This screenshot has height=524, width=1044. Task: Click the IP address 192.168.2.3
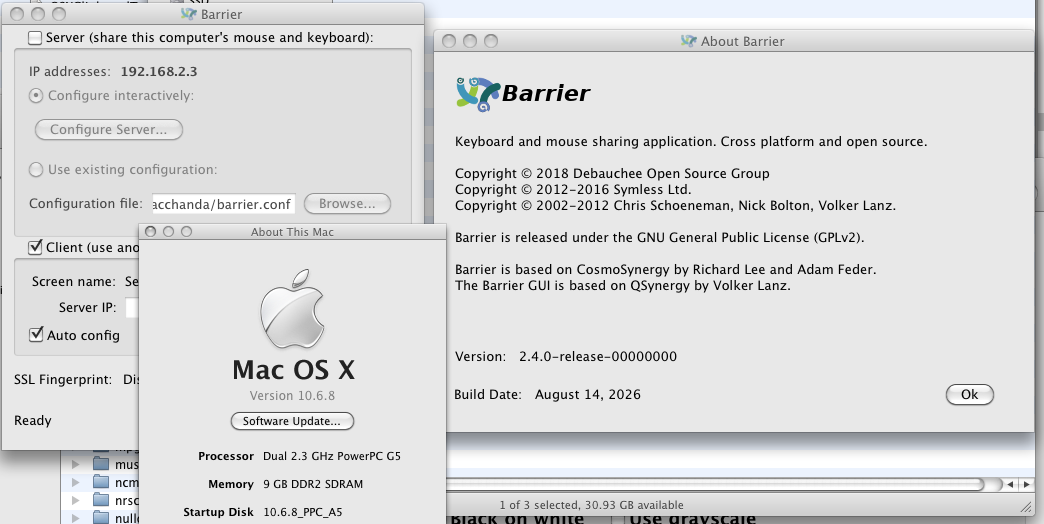(x=158, y=71)
